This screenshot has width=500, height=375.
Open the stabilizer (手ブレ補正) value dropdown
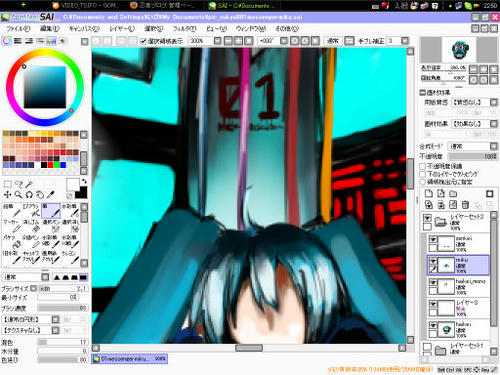click(x=405, y=41)
